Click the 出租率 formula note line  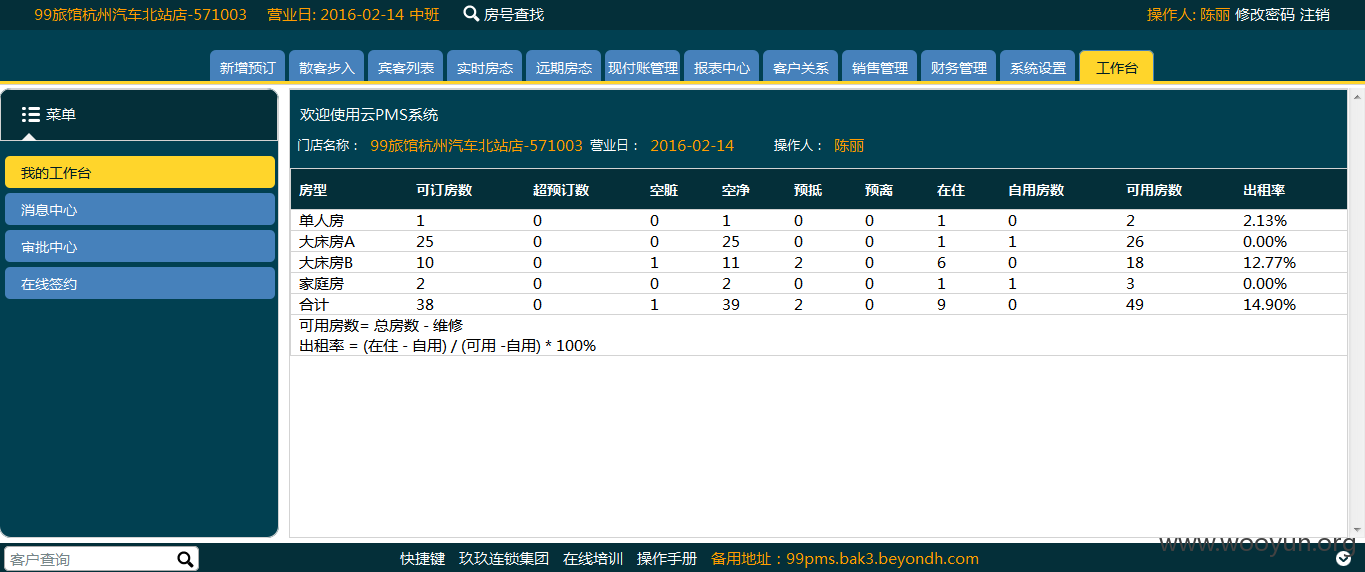pos(447,346)
